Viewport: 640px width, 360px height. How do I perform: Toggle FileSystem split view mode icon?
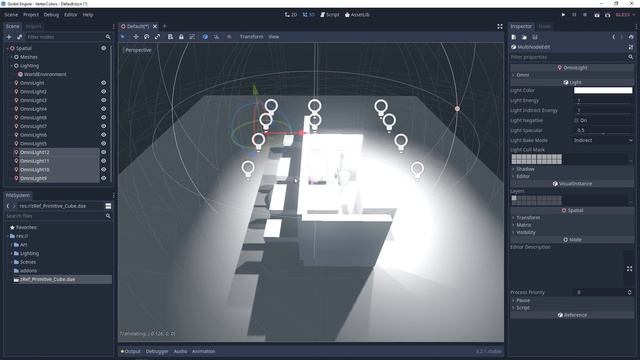click(108, 206)
